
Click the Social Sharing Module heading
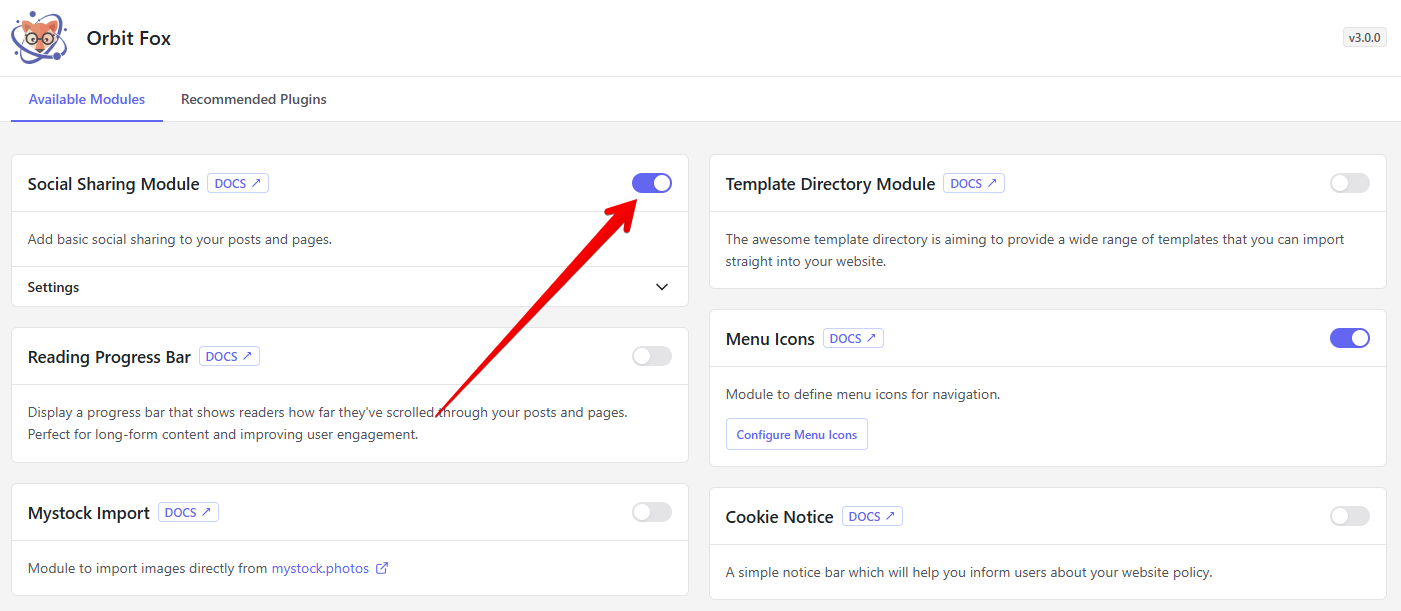point(113,184)
